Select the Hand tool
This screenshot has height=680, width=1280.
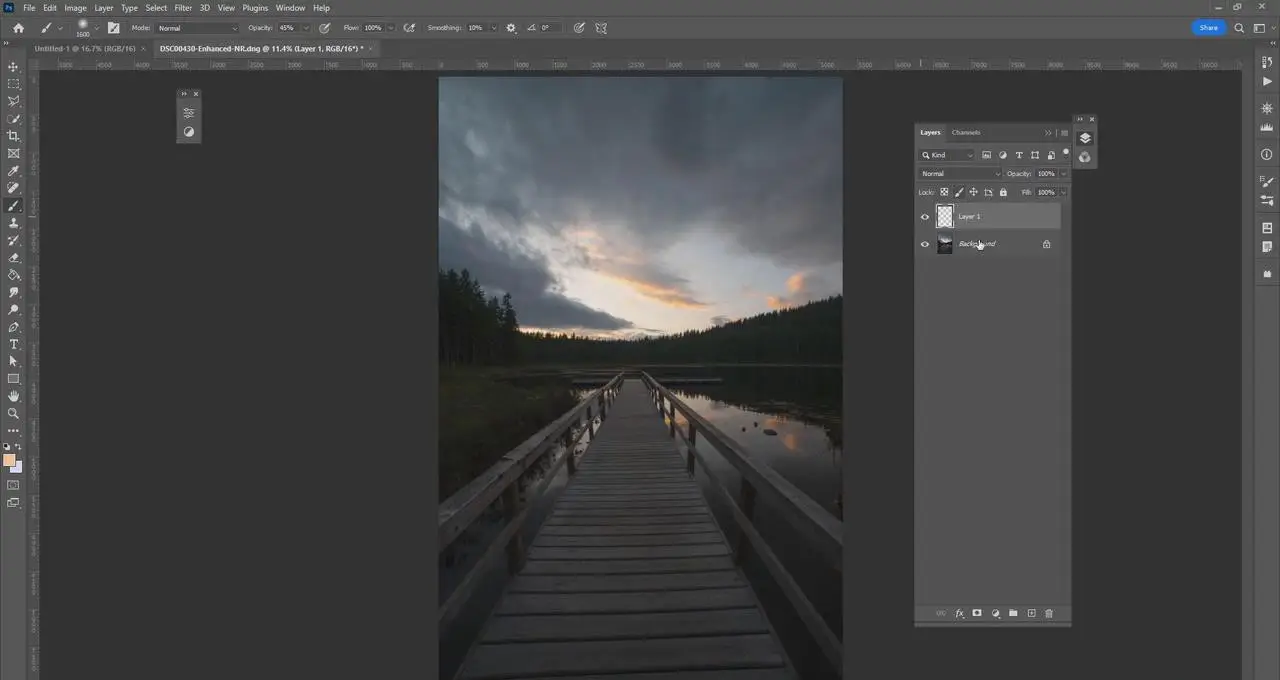click(13, 396)
